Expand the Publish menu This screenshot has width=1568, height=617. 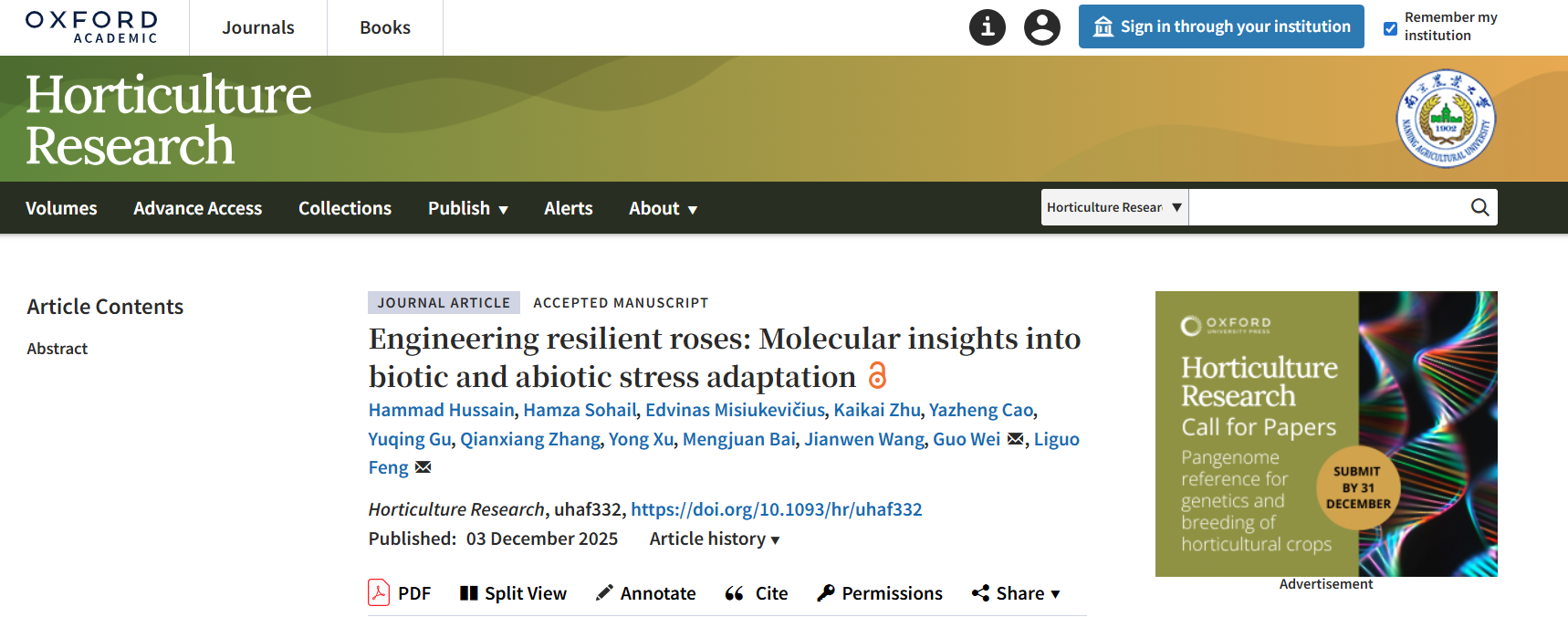pos(467,208)
